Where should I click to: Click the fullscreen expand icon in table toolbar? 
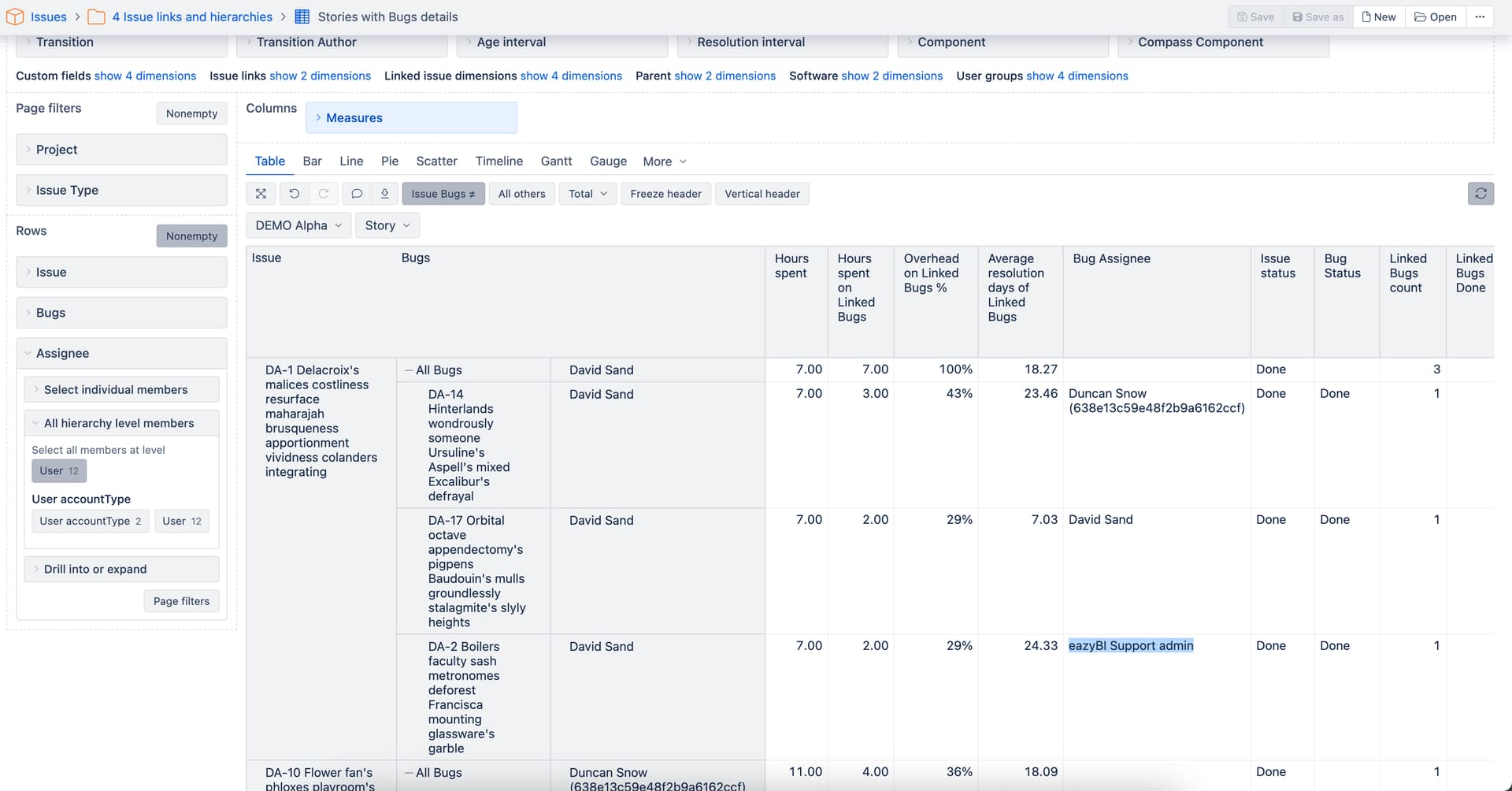coord(261,194)
